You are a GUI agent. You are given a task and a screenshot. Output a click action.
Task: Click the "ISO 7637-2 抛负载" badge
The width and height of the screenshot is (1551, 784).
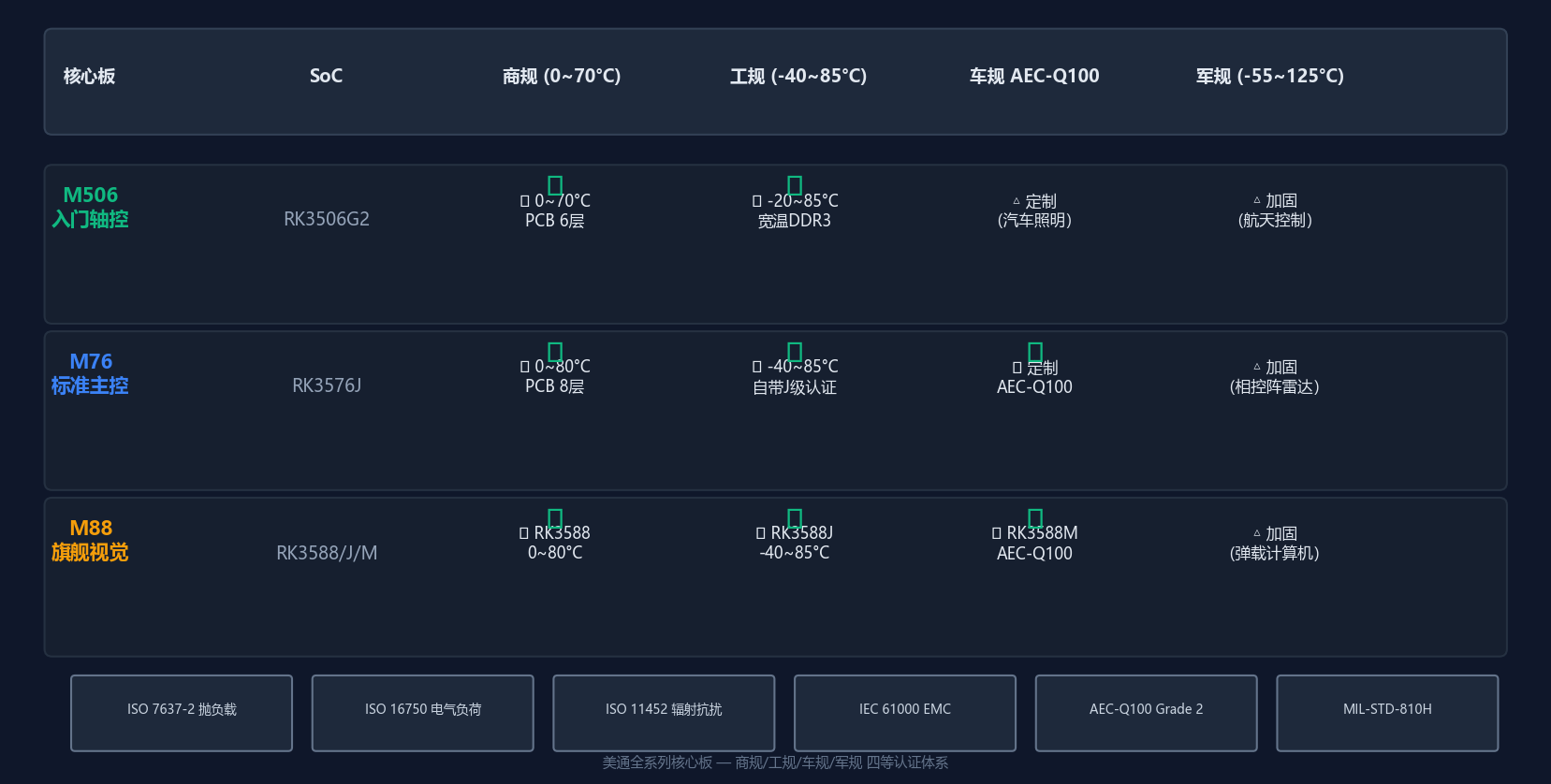tap(182, 713)
